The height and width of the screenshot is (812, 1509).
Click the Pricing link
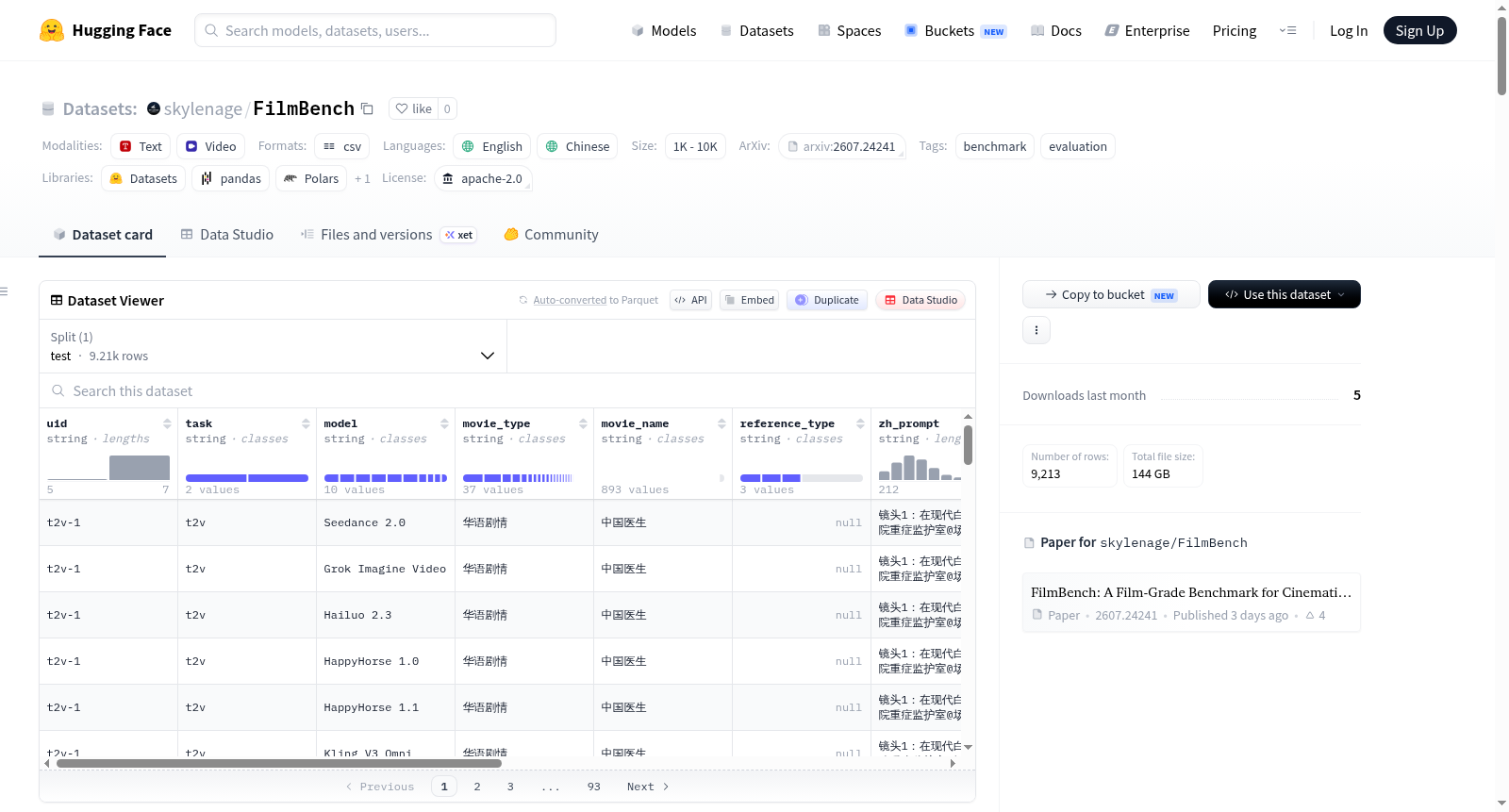pyautogui.click(x=1235, y=30)
